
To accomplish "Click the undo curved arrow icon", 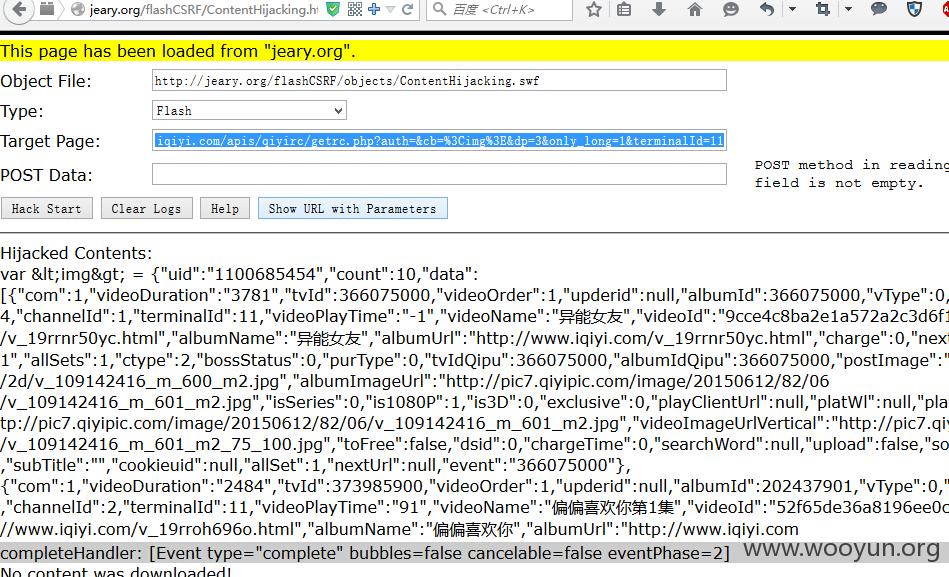I will pos(767,9).
